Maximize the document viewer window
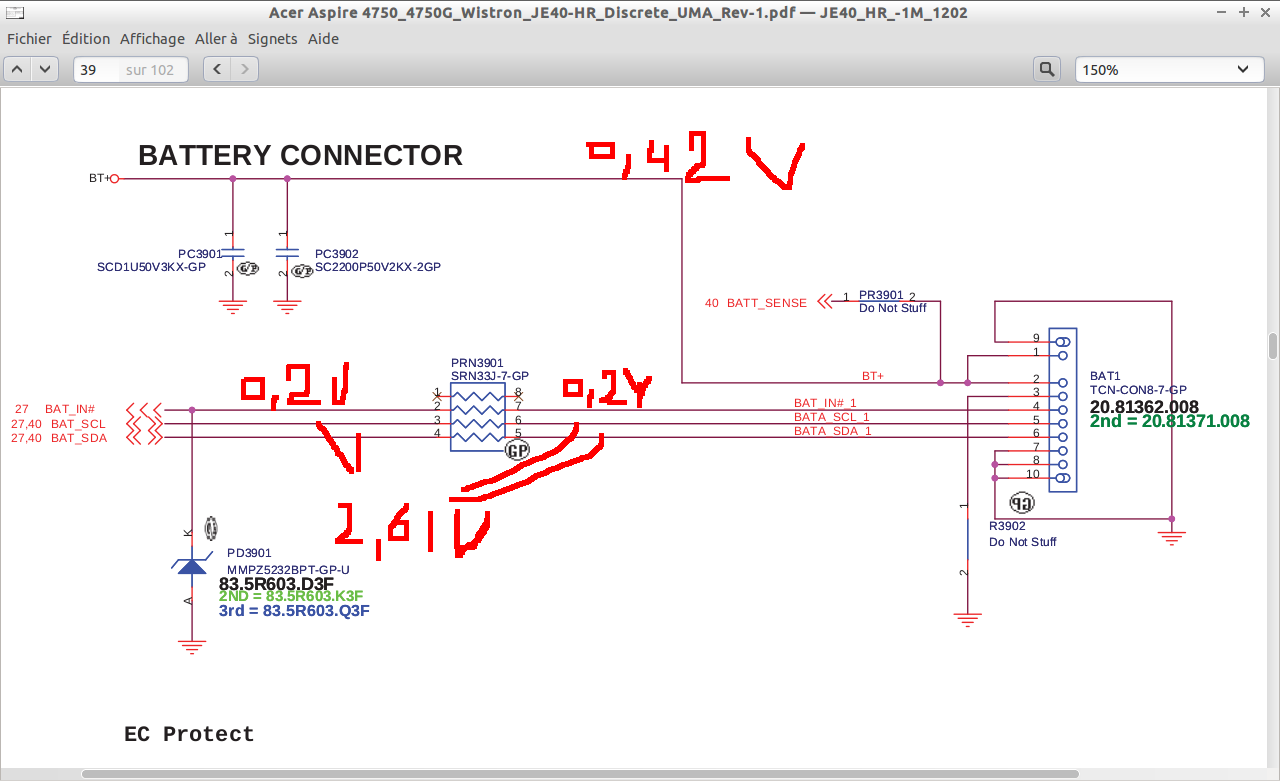This screenshot has width=1280, height=781. pyautogui.click(x=1244, y=12)
